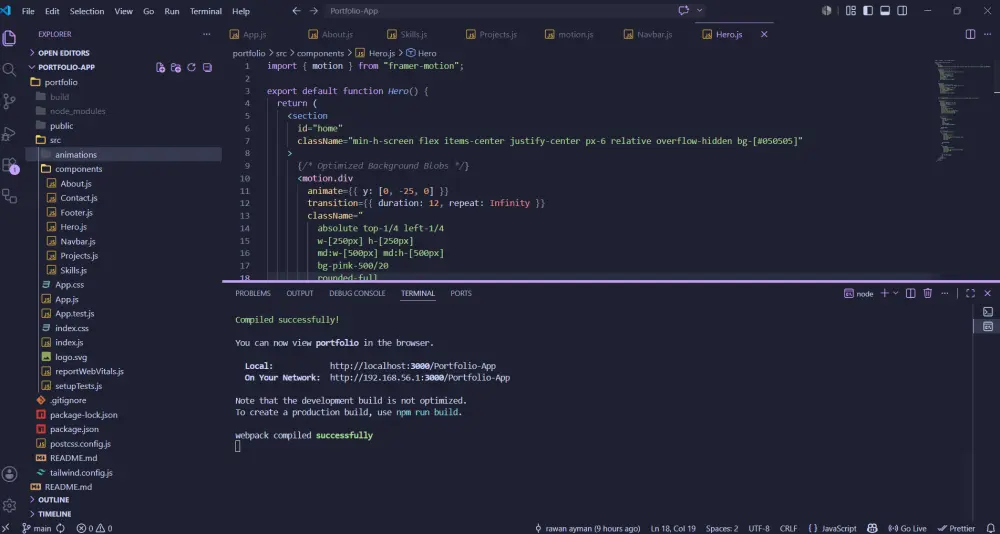Split the terminal
The image size is (1000, 534).
click(x=911, y=293)
